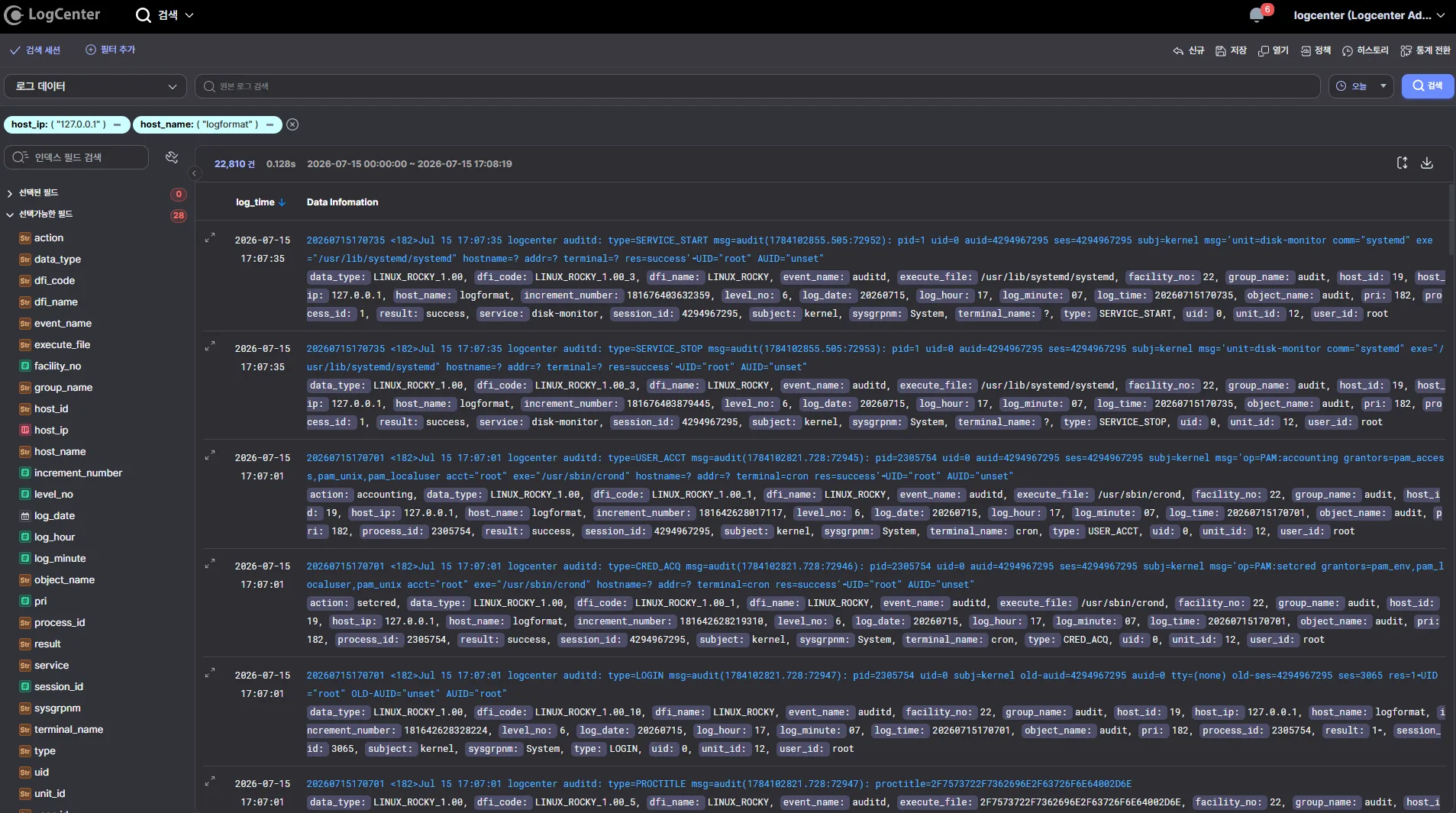Screen dimensions: 1456x813
Task: Expand the LOGIN log row
Action: pyautogui.click(x=210, y=673)
